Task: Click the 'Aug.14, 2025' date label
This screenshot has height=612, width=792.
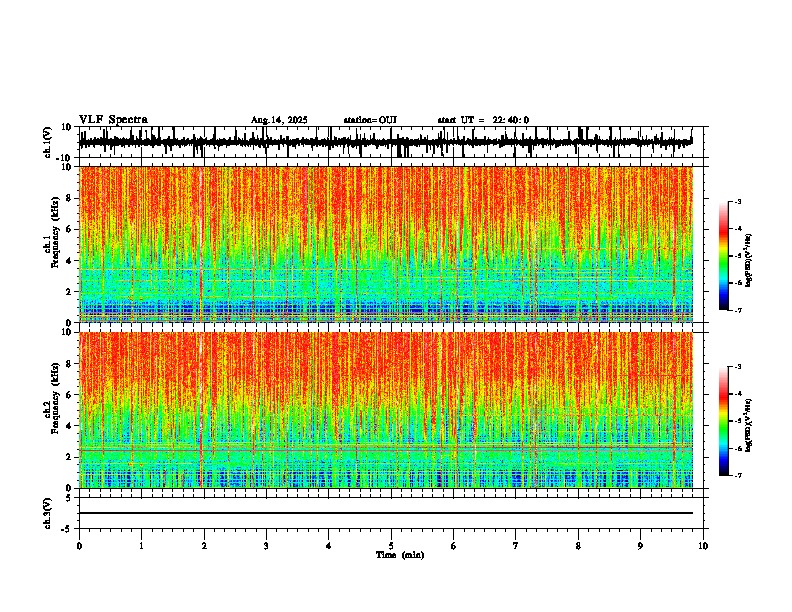Action: pyautogui.click(x=279, y=120)
